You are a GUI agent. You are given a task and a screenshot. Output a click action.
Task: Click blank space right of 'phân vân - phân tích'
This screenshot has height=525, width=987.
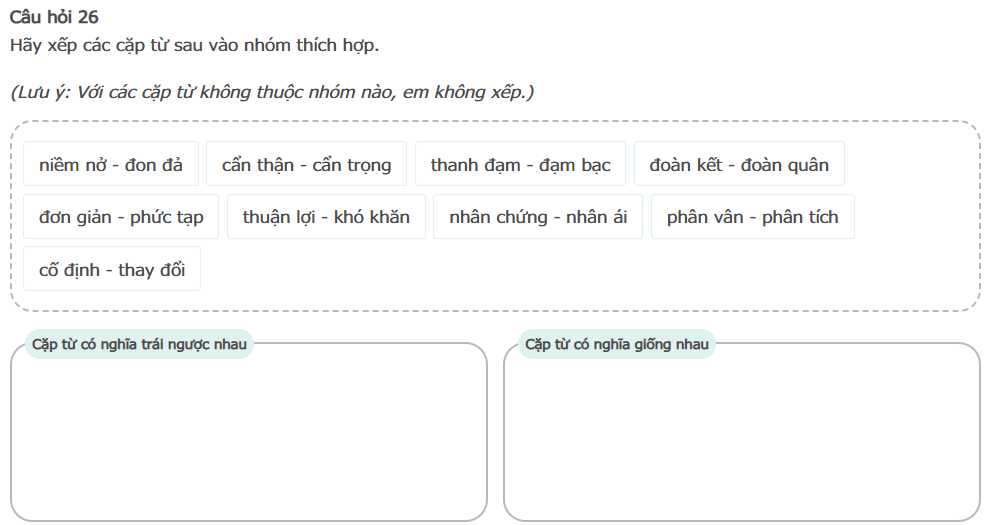(x=915, y=217)
